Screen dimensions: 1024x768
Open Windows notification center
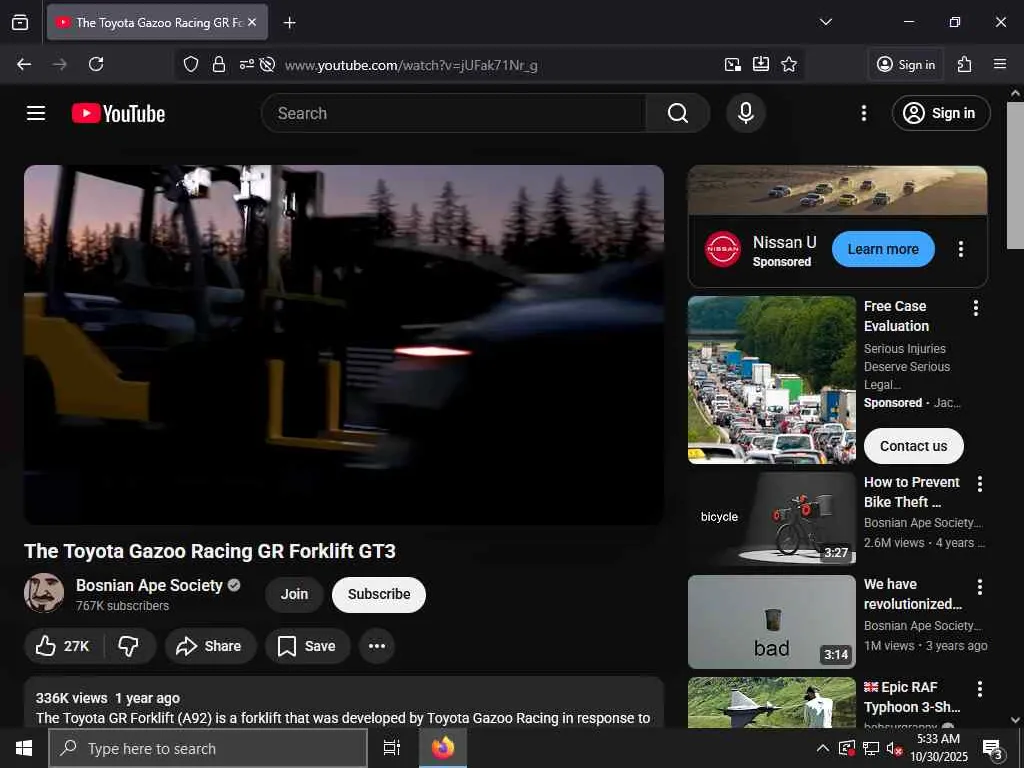click(993, 749)
